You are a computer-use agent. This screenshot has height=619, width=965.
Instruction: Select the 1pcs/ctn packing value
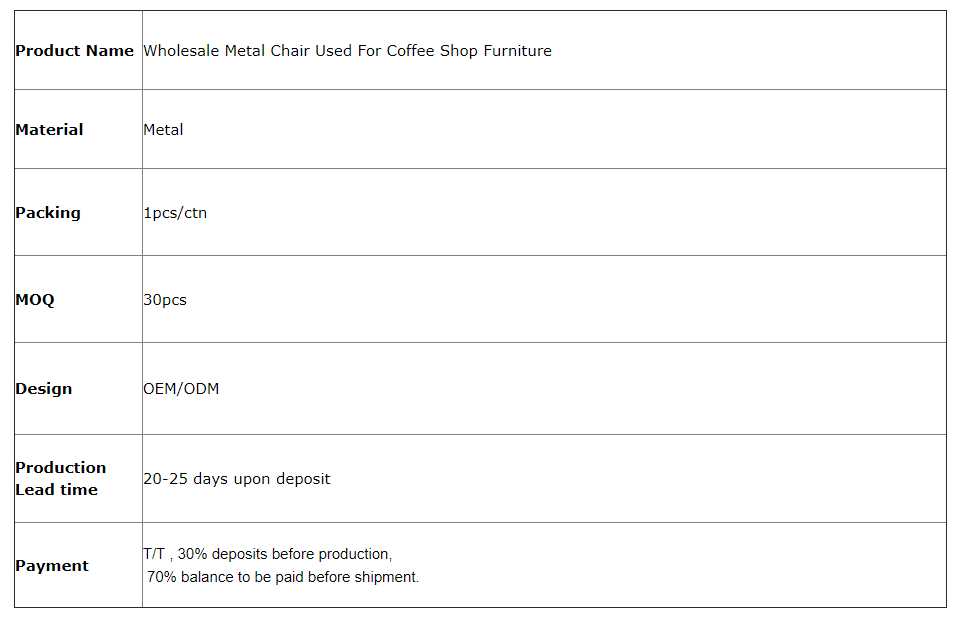pyautogui.click(x=175, y=213)
